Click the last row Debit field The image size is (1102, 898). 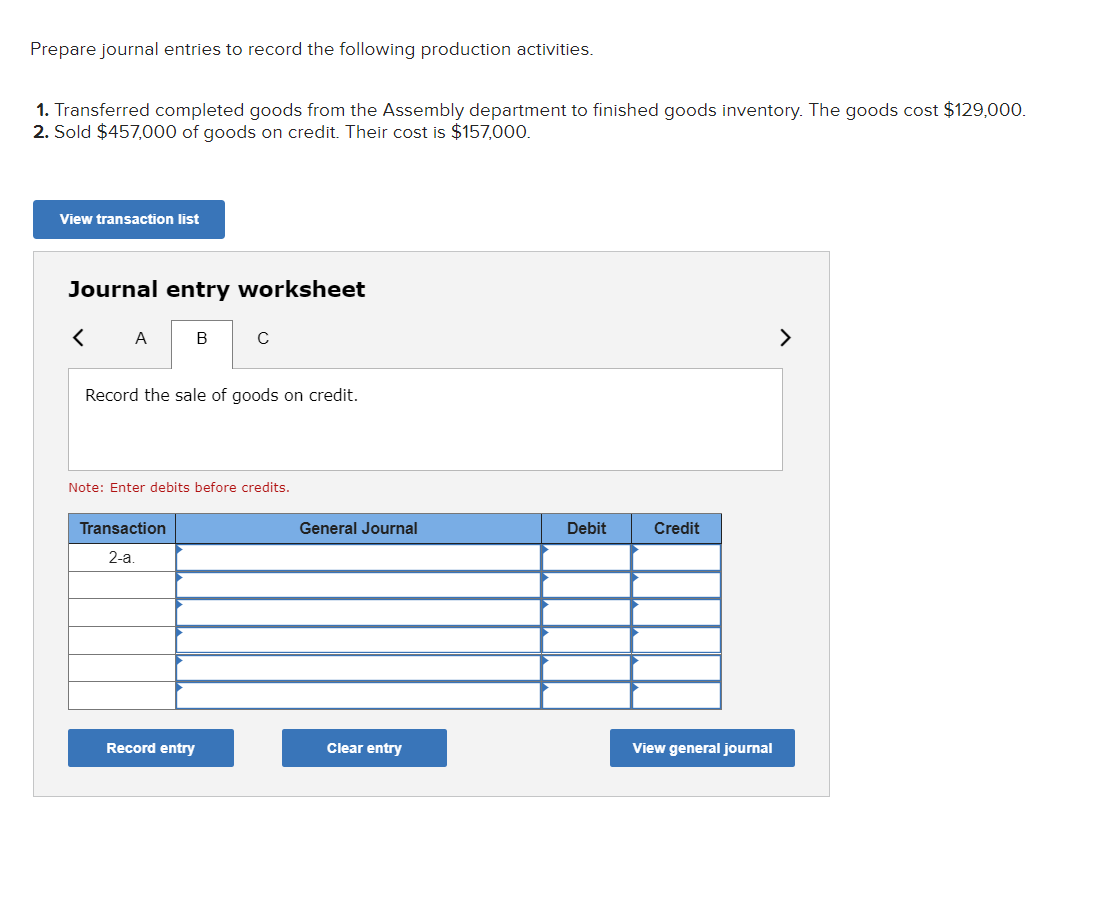coord(586,696)
